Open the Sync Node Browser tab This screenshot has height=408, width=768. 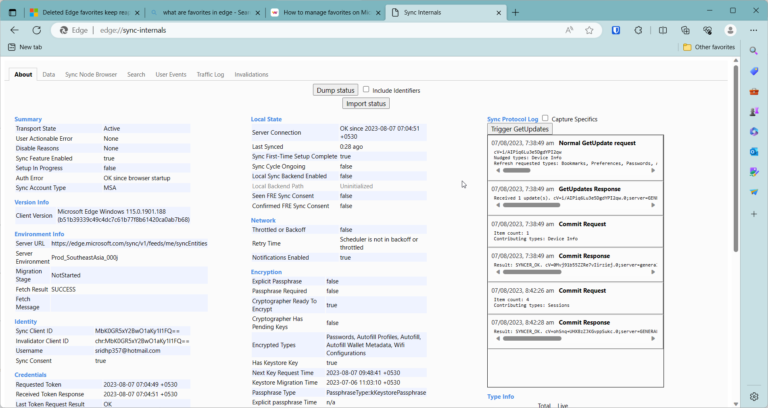point(91,74)
